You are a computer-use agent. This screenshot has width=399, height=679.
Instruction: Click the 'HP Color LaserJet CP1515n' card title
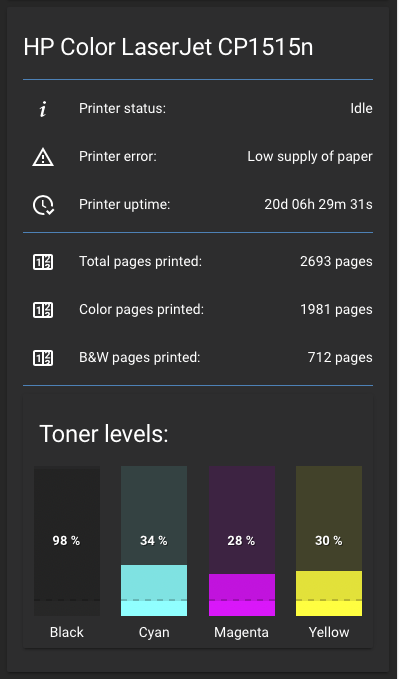point(168,47)
